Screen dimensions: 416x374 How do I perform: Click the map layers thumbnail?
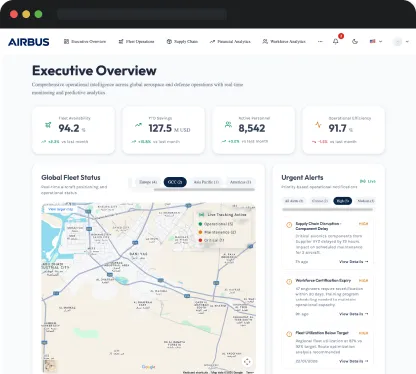(x=50, y=366)
